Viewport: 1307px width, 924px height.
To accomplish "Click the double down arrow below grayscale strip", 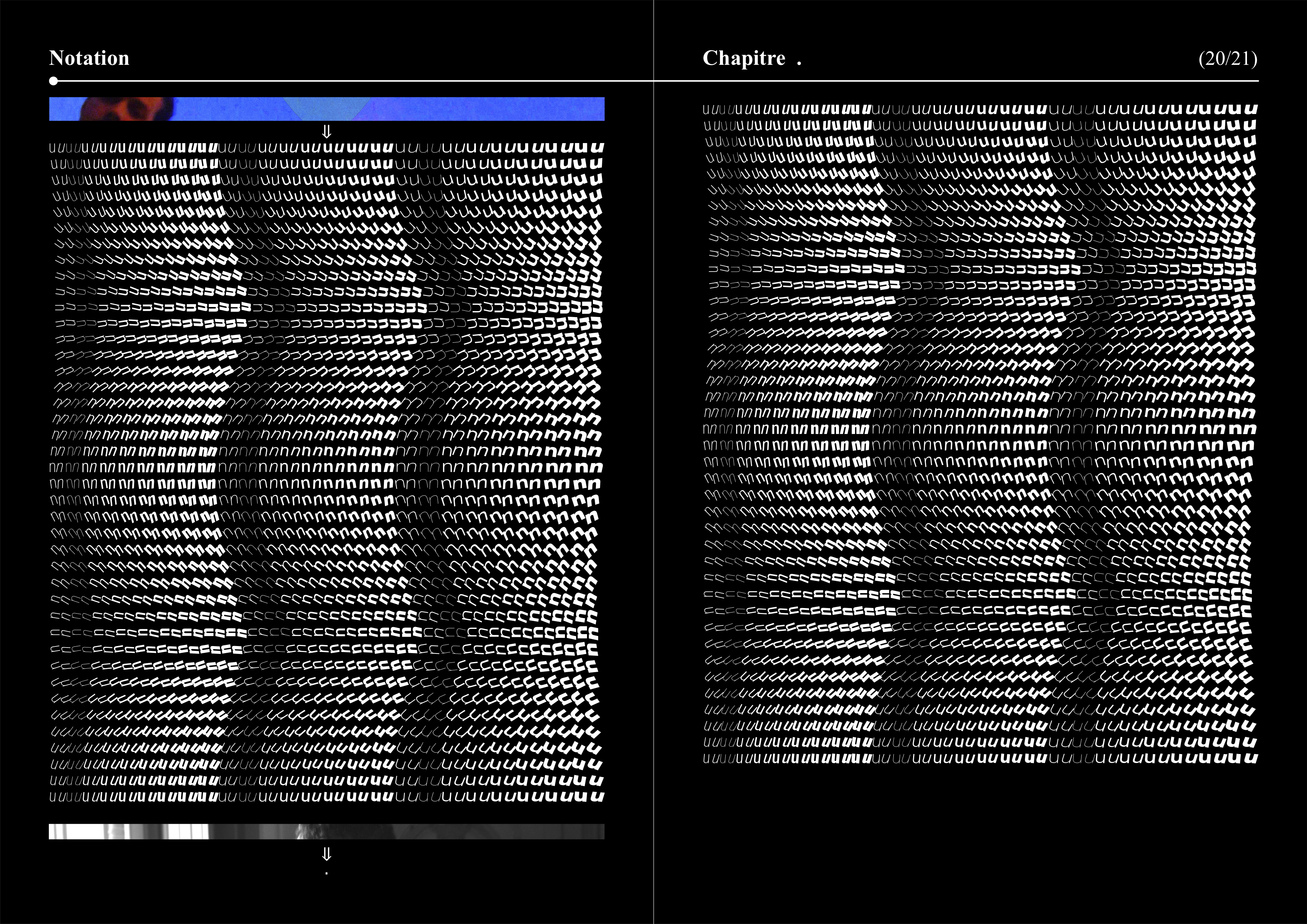I will click(327, 854).
